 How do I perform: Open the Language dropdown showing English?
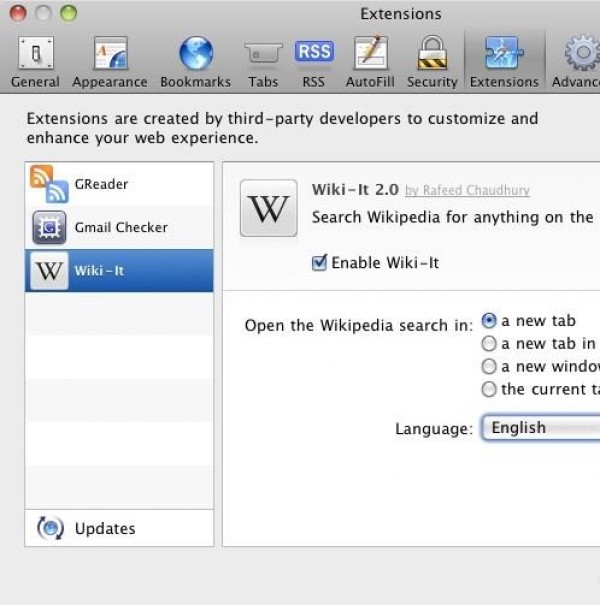pos(541,428)
